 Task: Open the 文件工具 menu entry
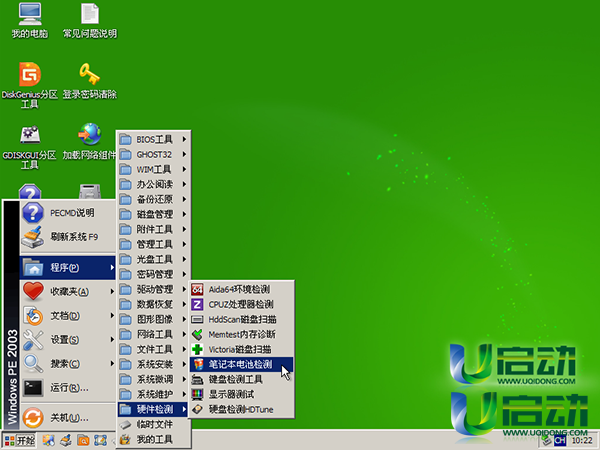tap(153, 349)
